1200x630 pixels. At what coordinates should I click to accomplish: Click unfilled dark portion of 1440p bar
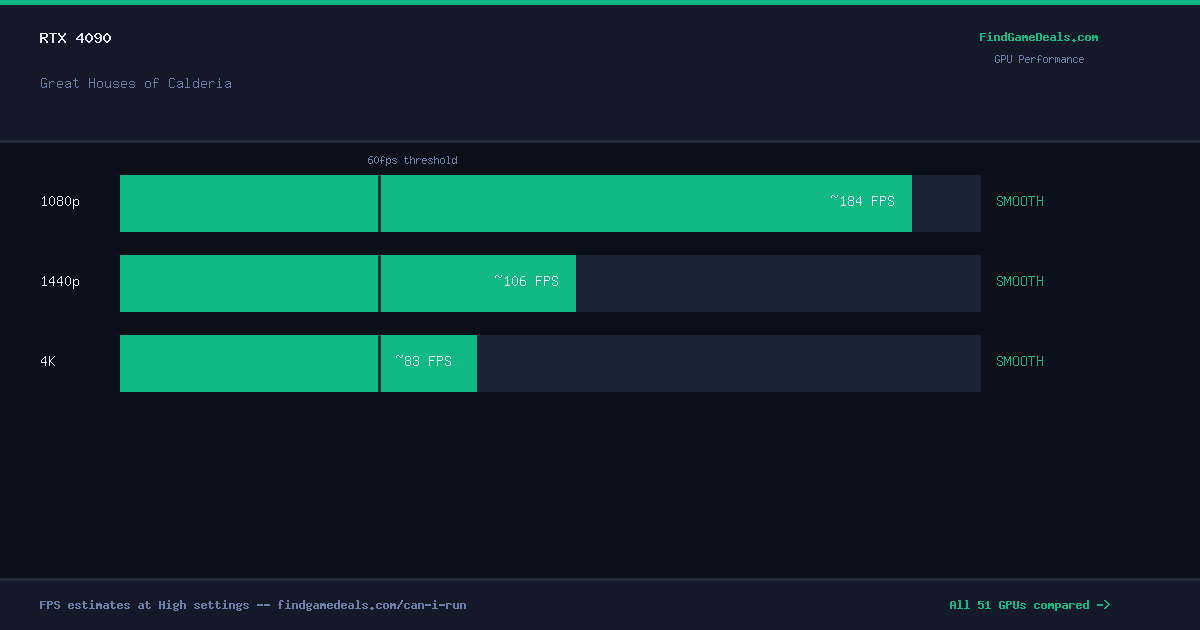pyautogui.click(x=778, y=283)
